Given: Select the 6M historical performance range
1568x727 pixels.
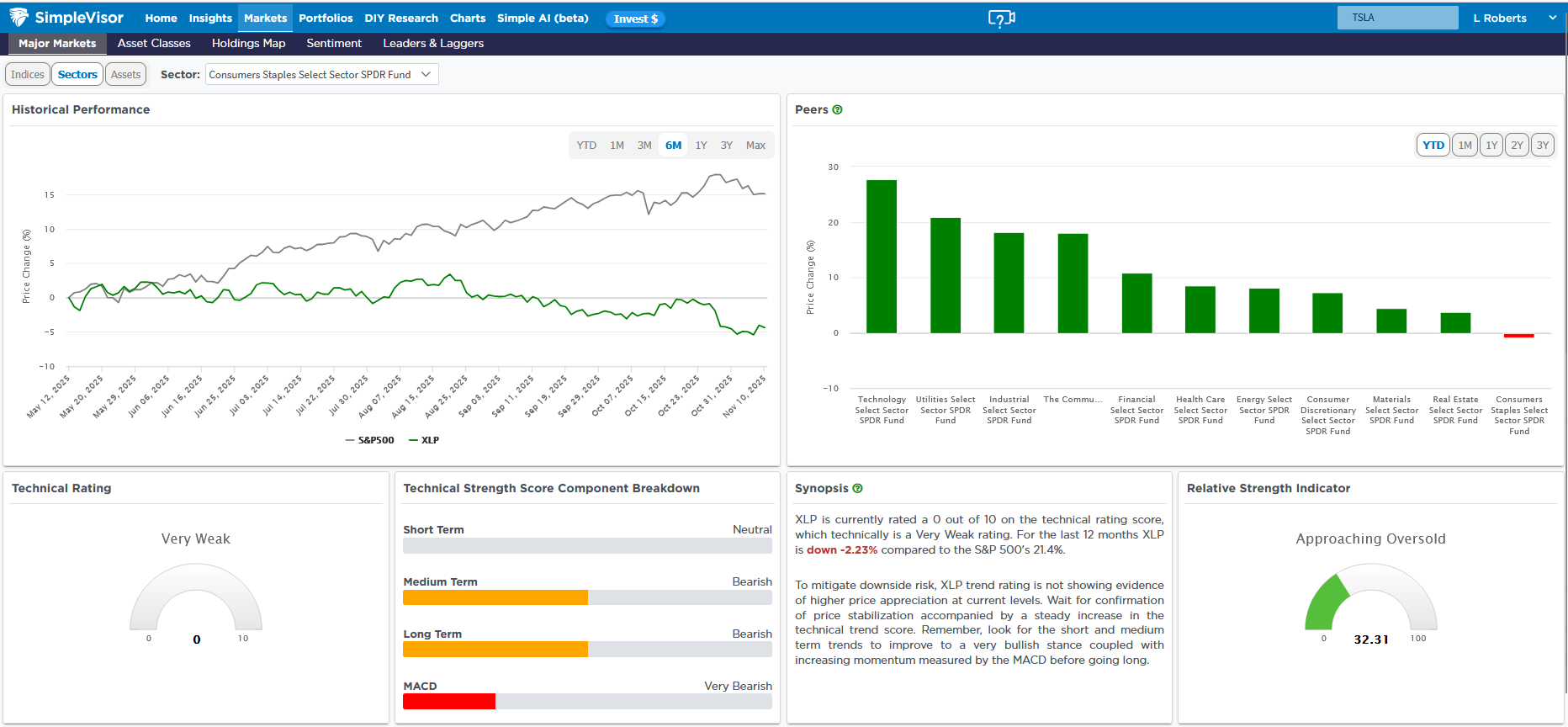Looking at the screenshot, I should pyautogui.click(x=673, y=146).
